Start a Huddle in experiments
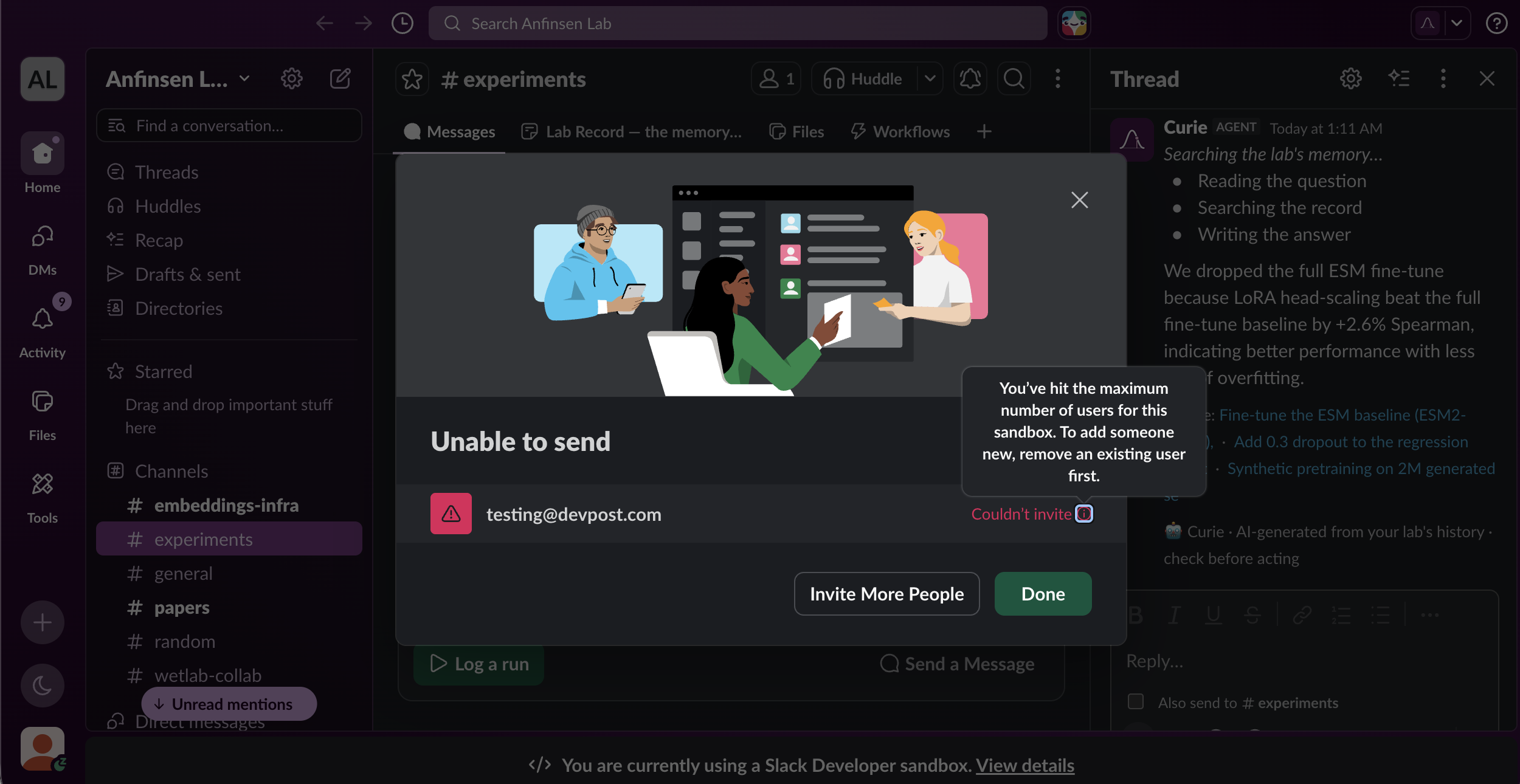Viewport: 1520px width, 784px height. (x=863, y=79)
